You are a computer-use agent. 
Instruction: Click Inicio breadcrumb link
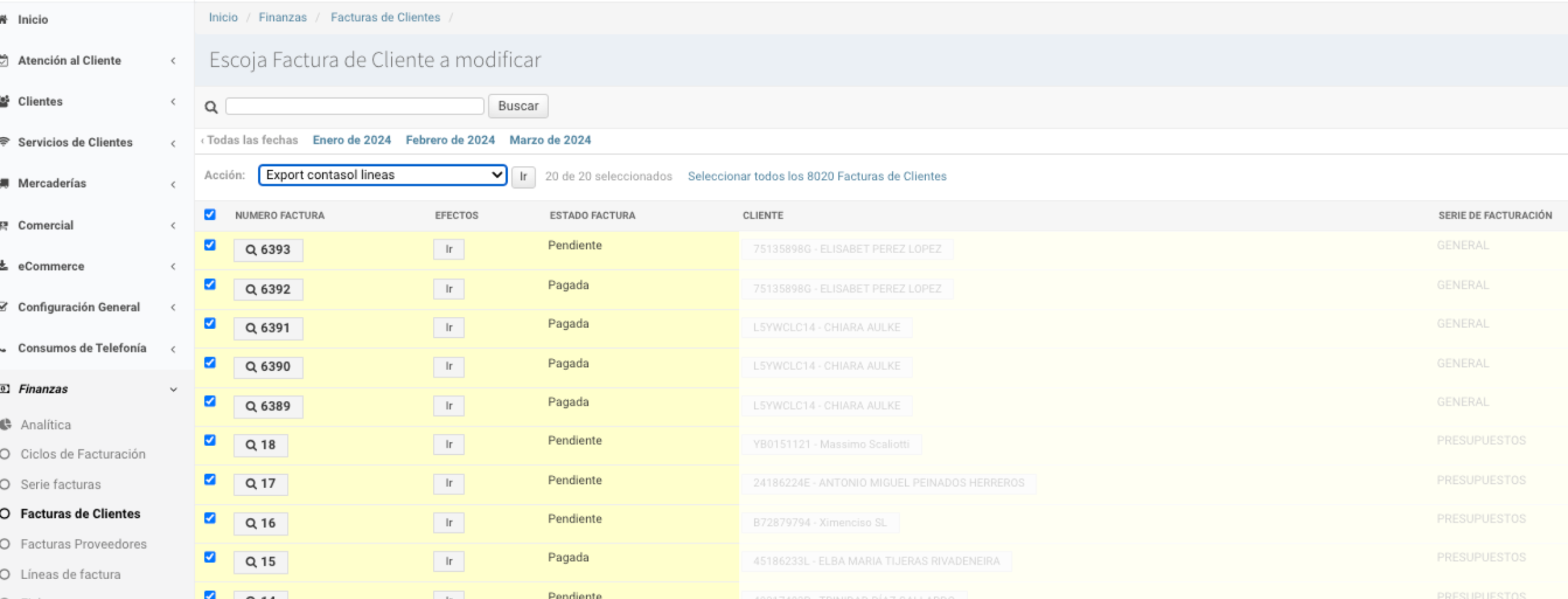(x=223, y=17)
